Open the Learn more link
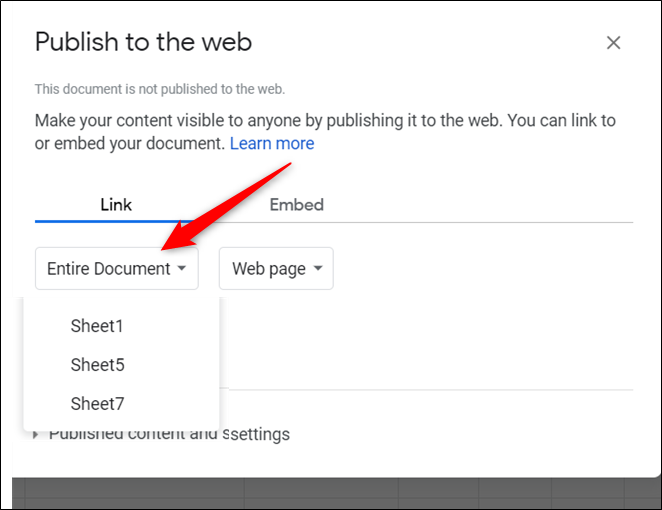Screen dimensions: 662x510 coord(272,144)
